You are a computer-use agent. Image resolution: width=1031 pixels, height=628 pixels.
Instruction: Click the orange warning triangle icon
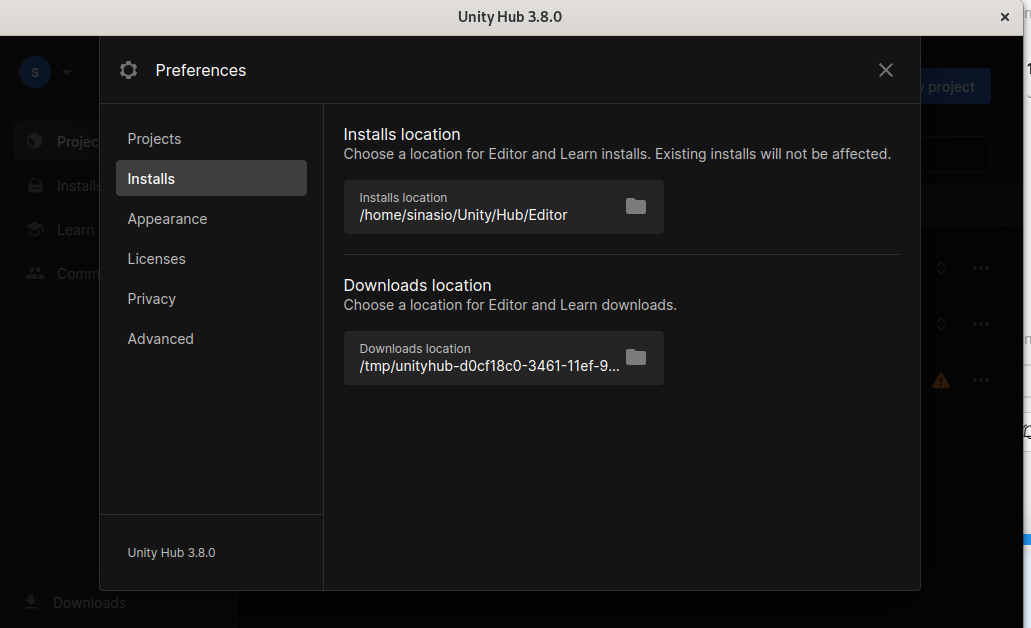click(x=941, y=380)
